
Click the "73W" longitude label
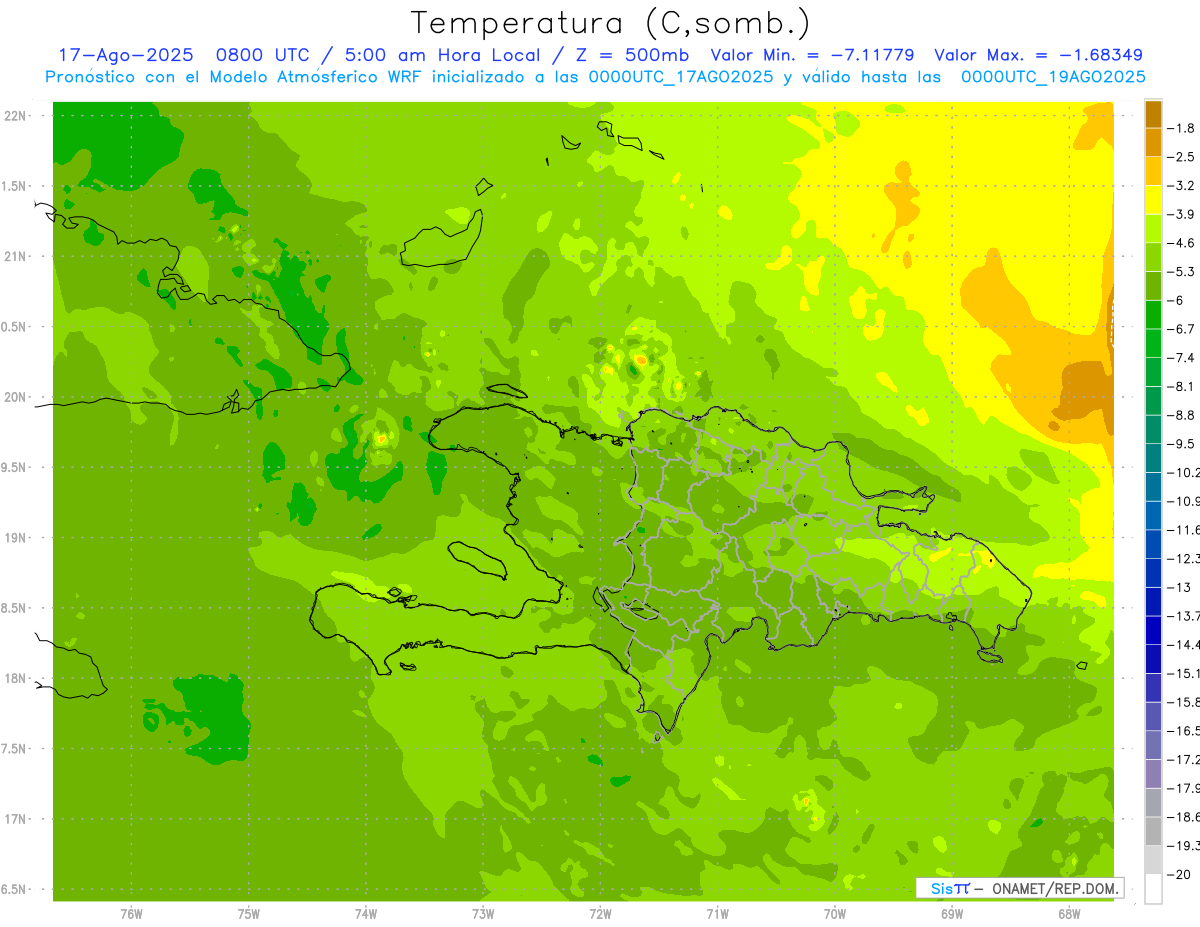[x=483, y=915]
